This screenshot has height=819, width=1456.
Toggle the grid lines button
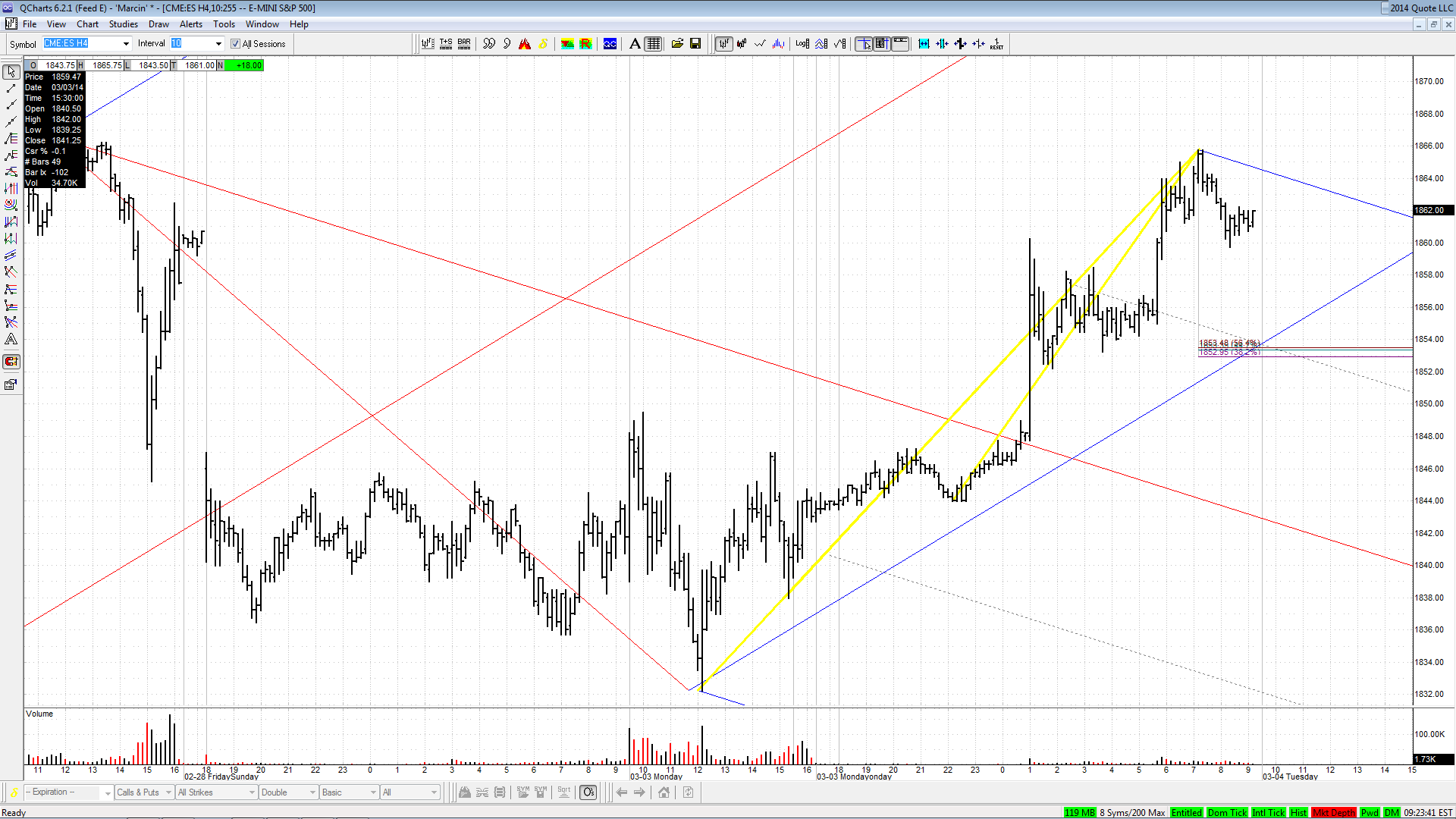(653, 44)
